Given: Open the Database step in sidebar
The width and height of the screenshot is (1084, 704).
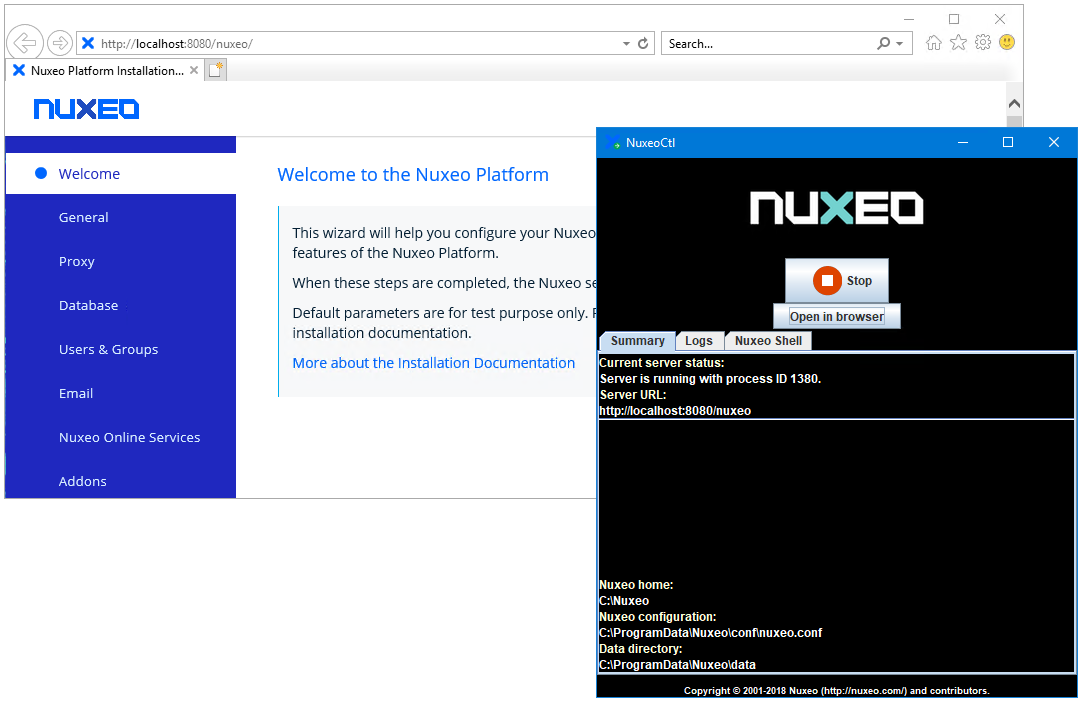Looking at the screenshot, I should (x=88, y=306).
